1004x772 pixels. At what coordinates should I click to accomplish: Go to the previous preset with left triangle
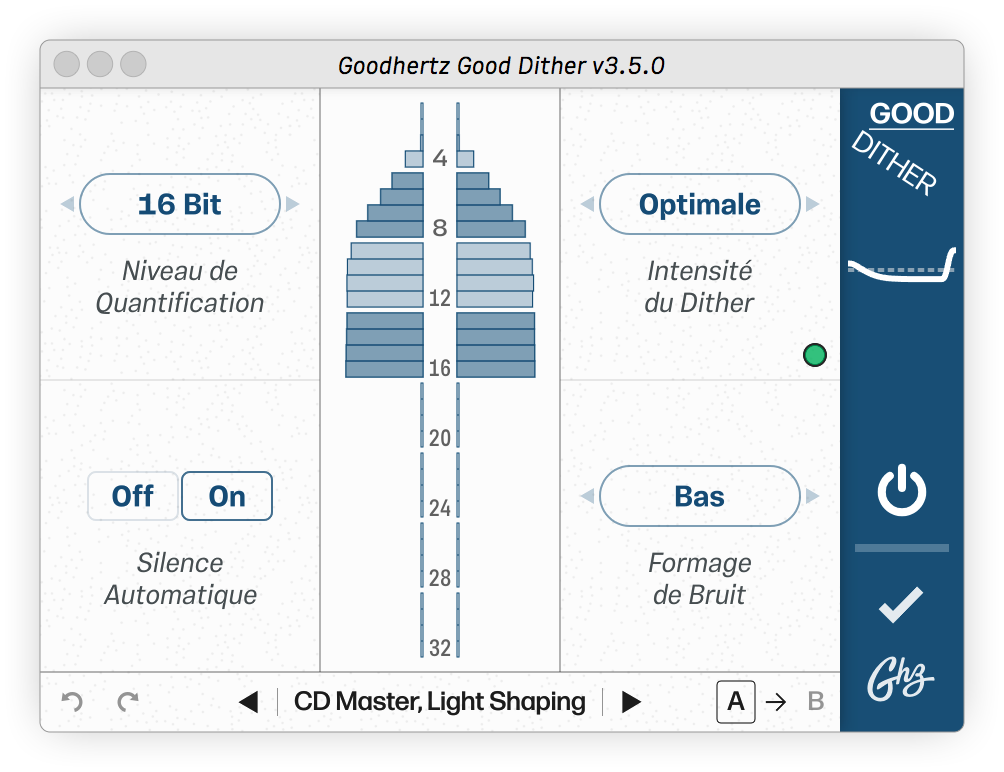pos(248,702)
